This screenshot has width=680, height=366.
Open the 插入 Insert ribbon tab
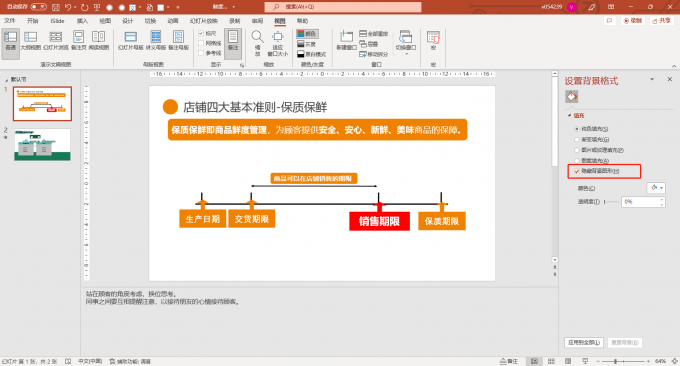pos(82,21)
